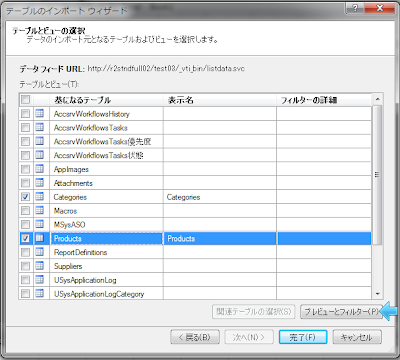The width and height of the screenshot is (400, 360).
Task: Click table icon for USysApplicationLogCategory row
Action: pyautogui.click(x=40, y=293)
